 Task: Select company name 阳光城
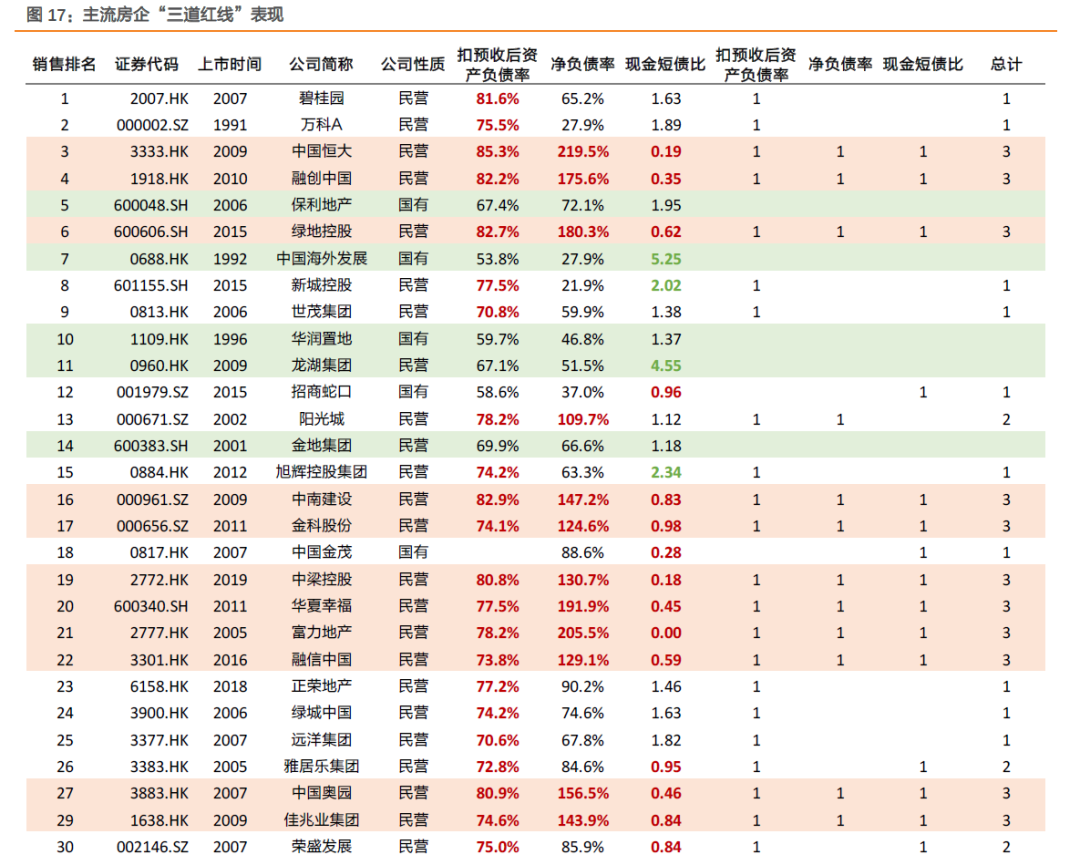tap(322, 419)
